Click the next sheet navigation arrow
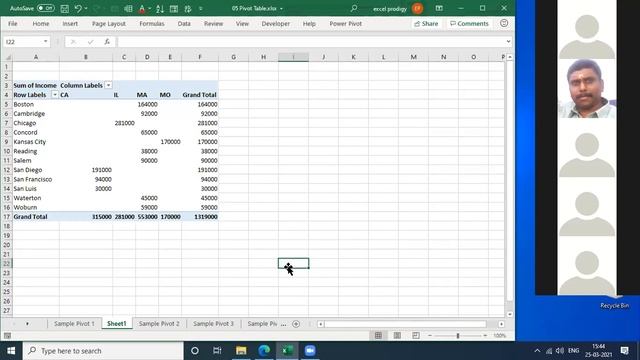Image resolution: width=640 pixels, height=360 pixels. click(27, 324)
